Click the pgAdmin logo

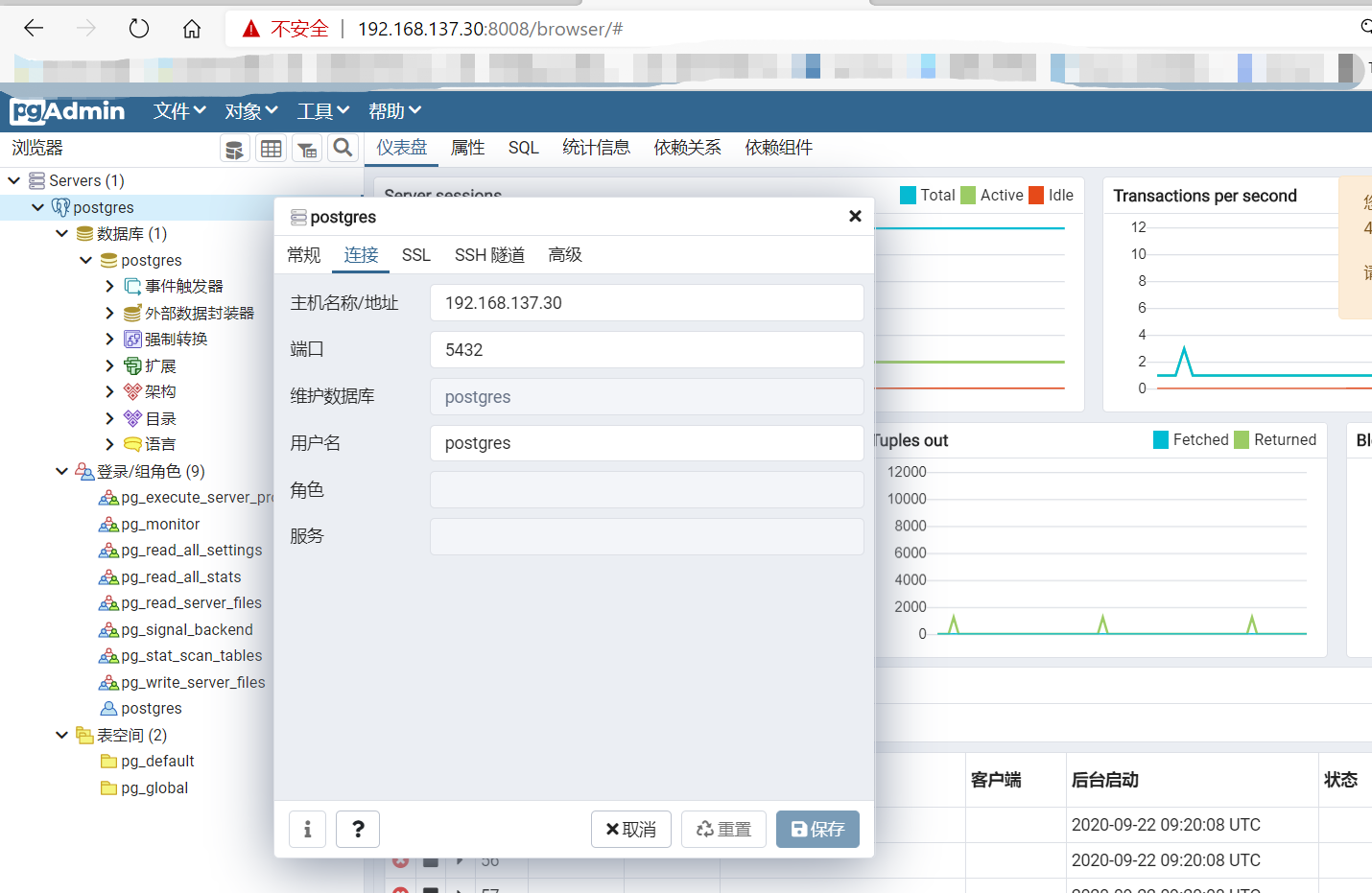(x=67, y=111)
